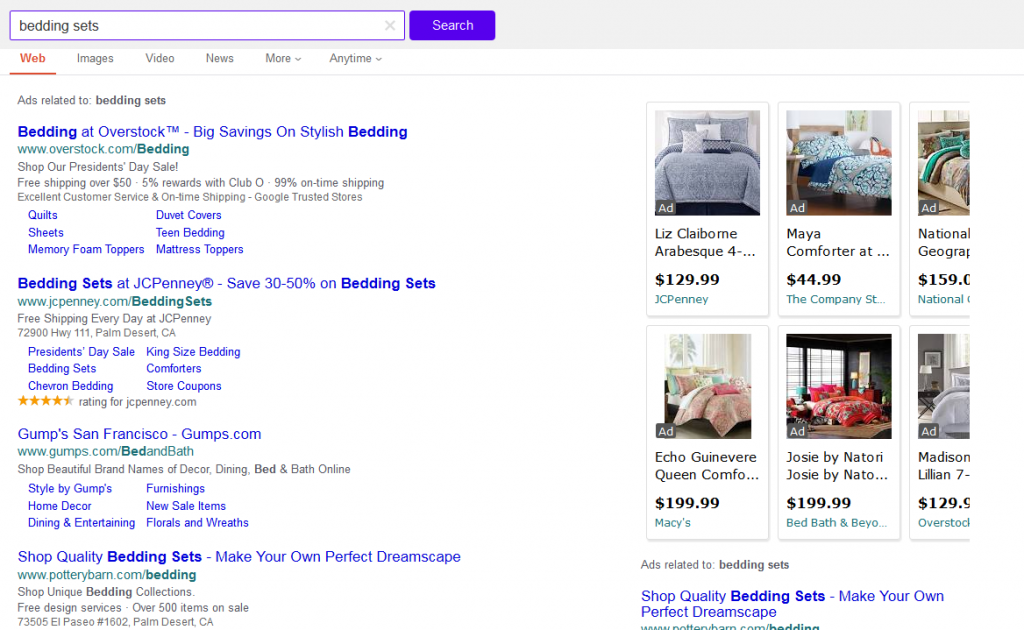Open the Anytime time filter dropdown
Viewport: 1024px width, 630px height.
point(356,59)
